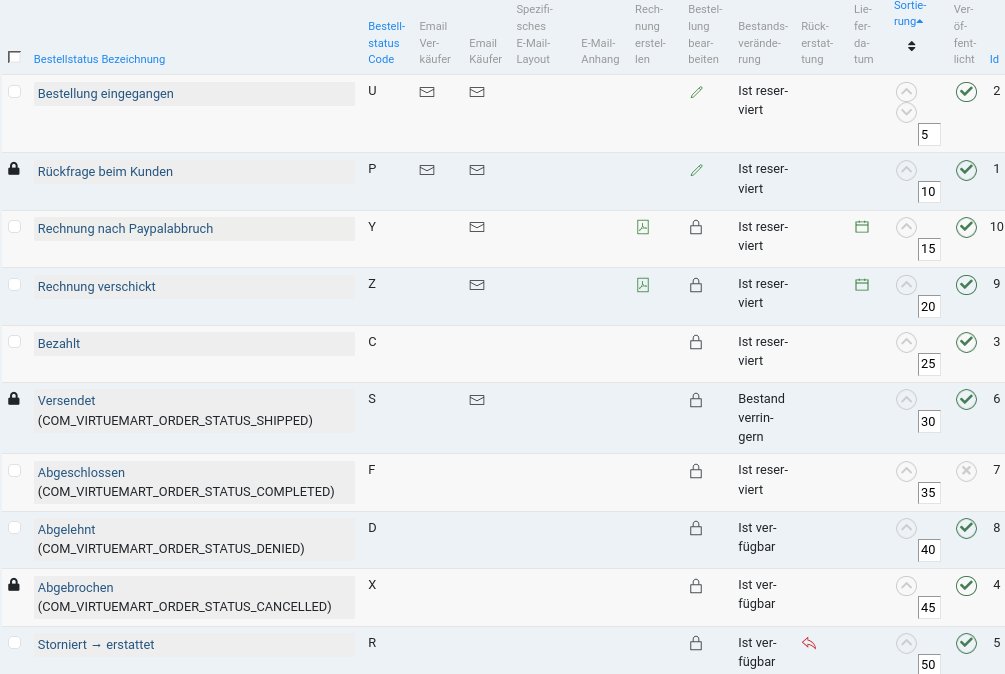The image size is (1005, 674).
Task: Unpublish the Bezahlt order status
Action: coord(965,342)
